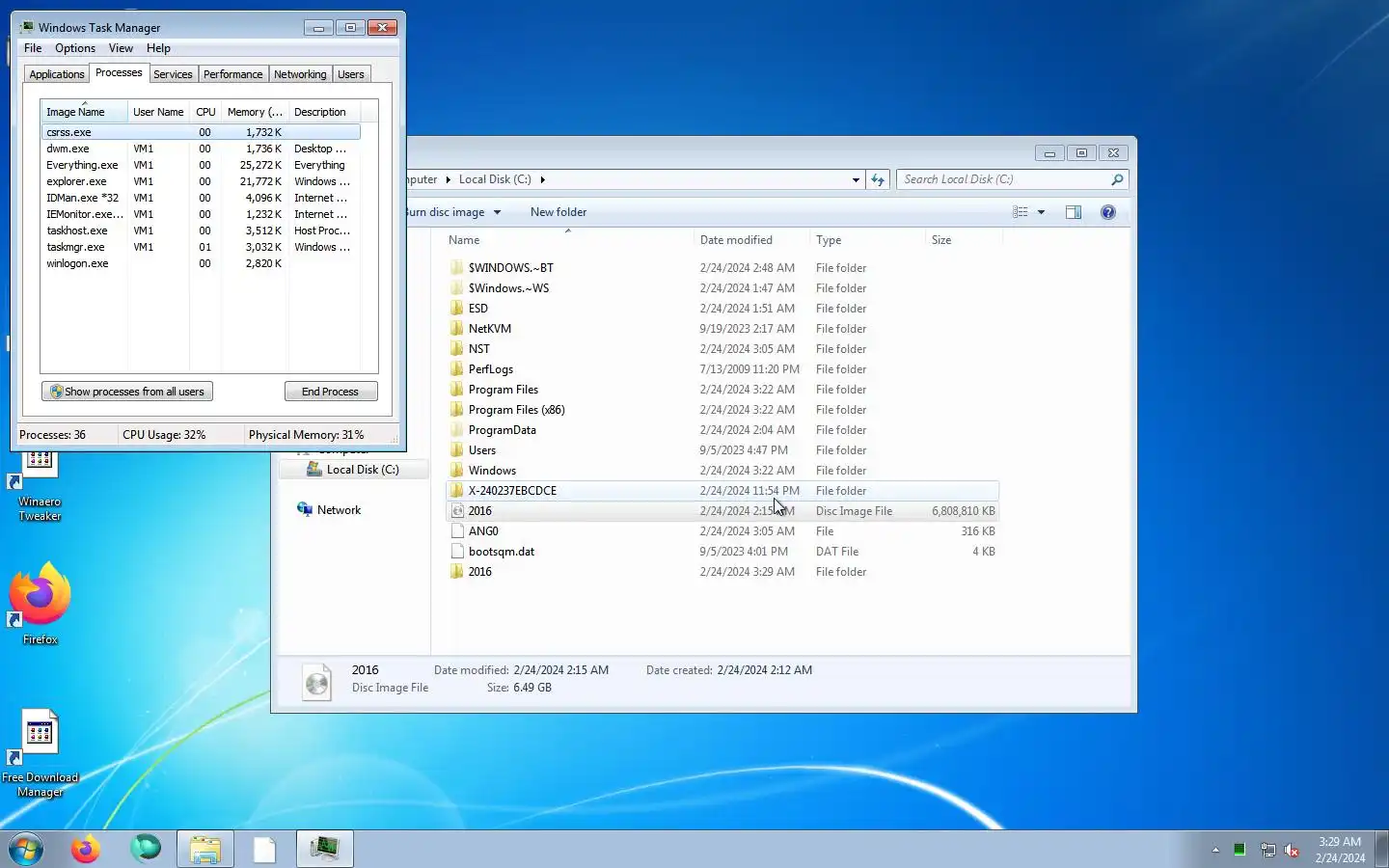Click the network tray icon
Screen dimensions: 1389x868
pyautogui.click(x=1267, y=850)
